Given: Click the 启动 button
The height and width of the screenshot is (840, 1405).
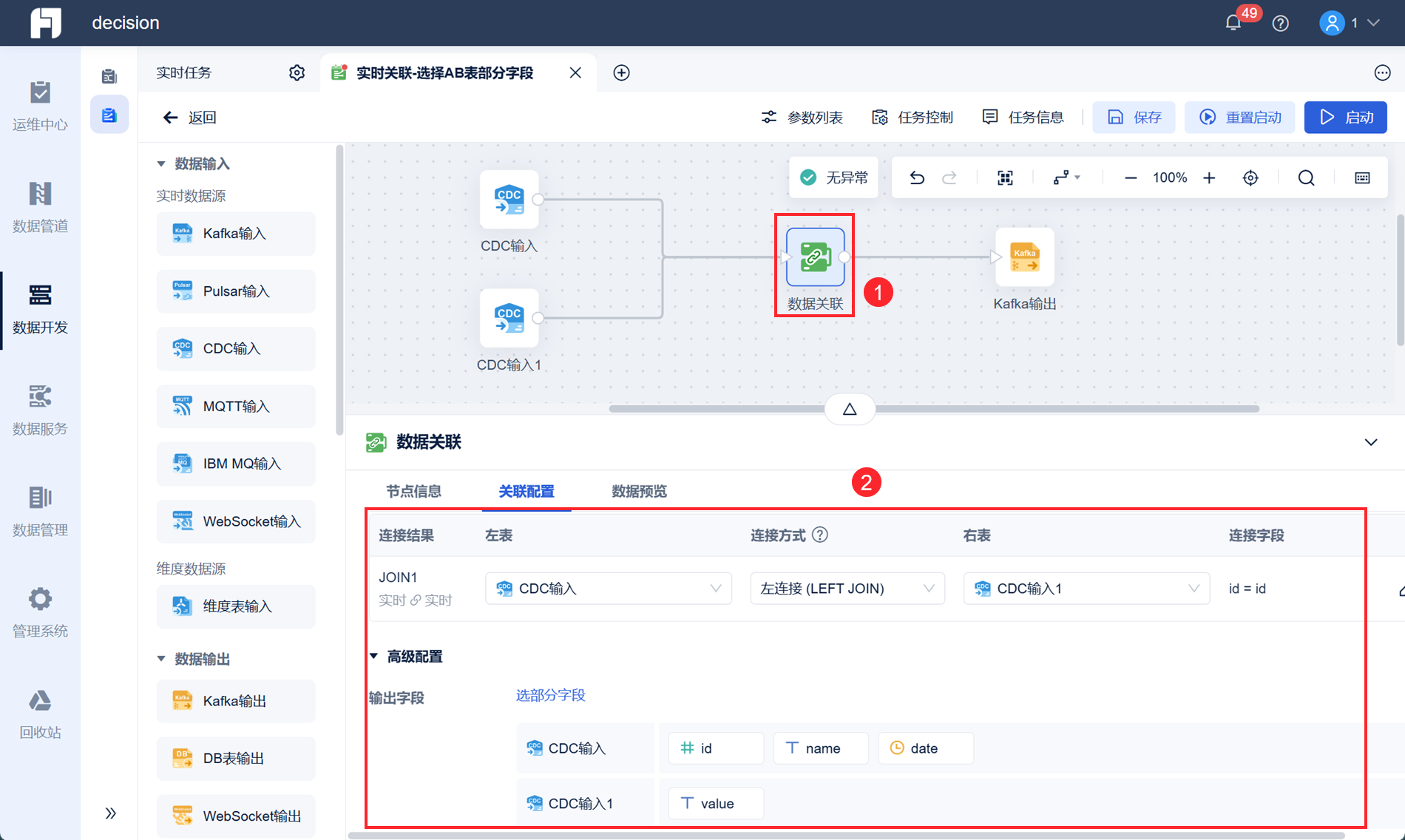Looking at the screenshot, I should (1346, 118).
